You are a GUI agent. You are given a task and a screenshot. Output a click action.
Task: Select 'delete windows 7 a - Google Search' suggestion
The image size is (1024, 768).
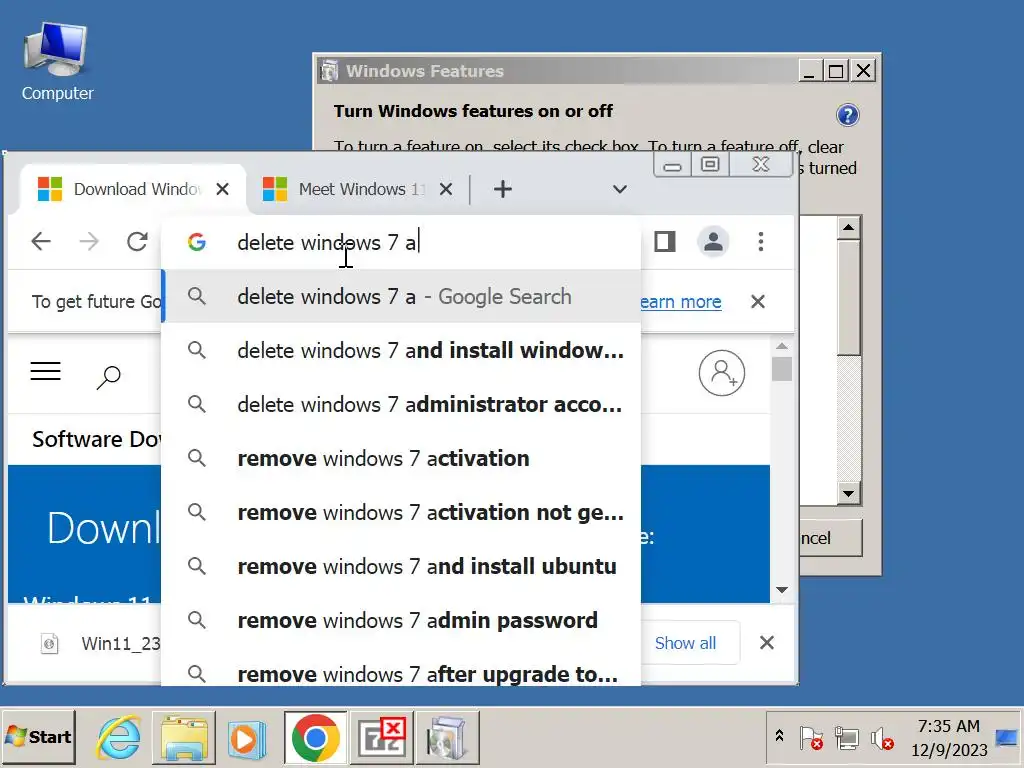point(401,296)
